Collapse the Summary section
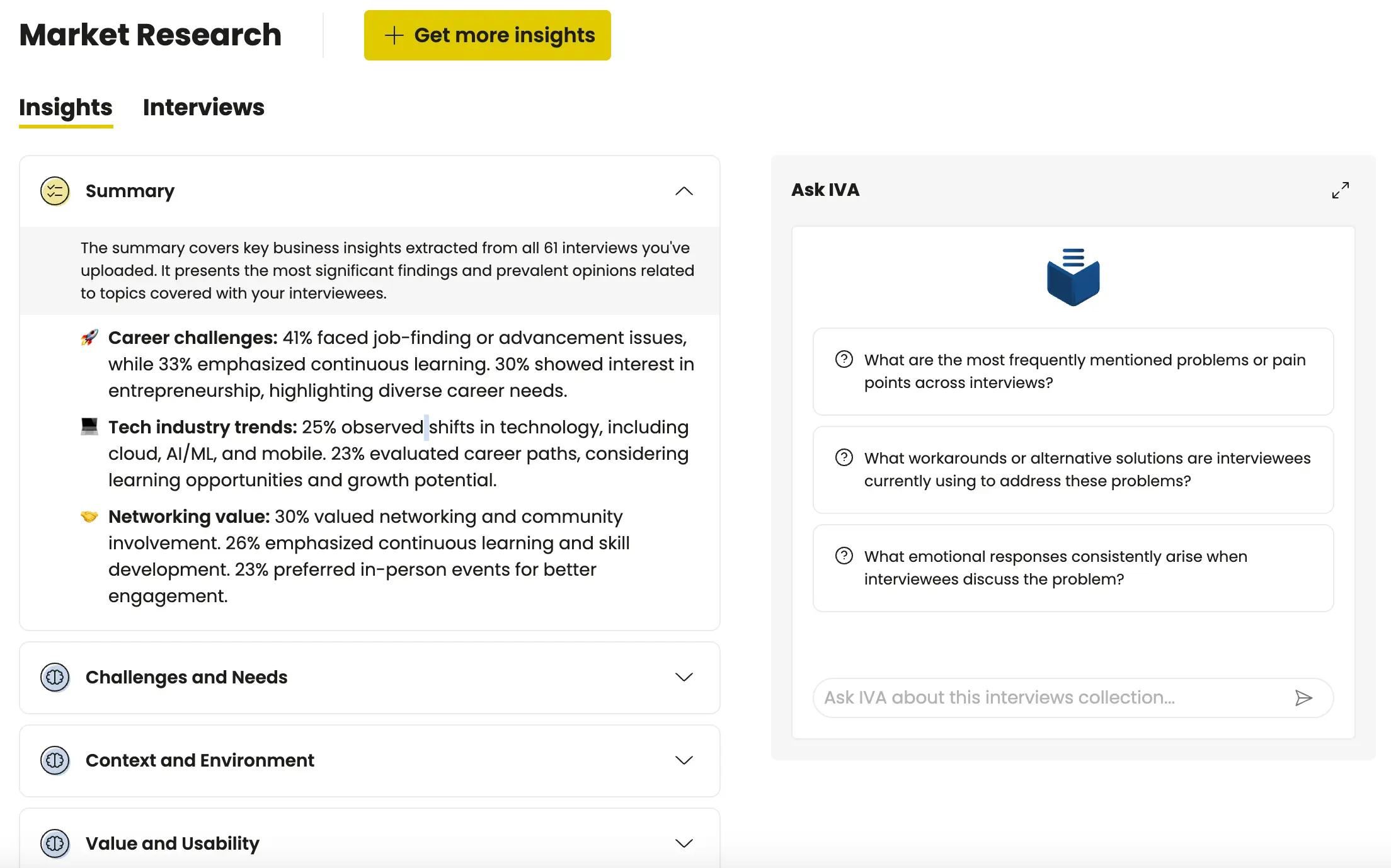Image resolution: width=1391 pixels, height=868 pixels. [x=684, y=190]
